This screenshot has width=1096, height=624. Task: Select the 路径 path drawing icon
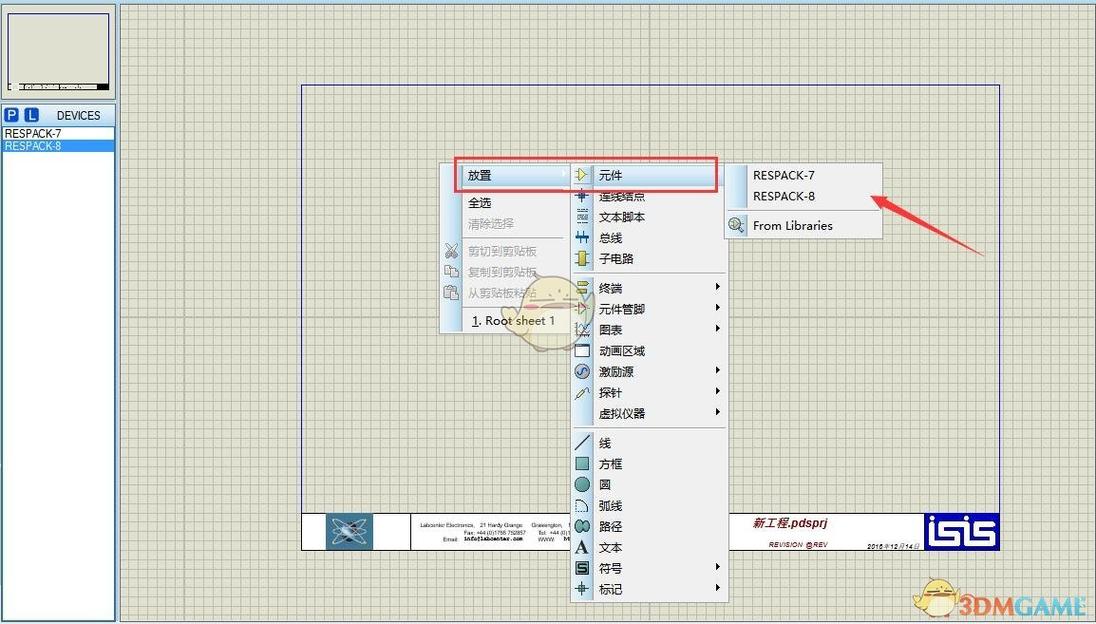582,525
